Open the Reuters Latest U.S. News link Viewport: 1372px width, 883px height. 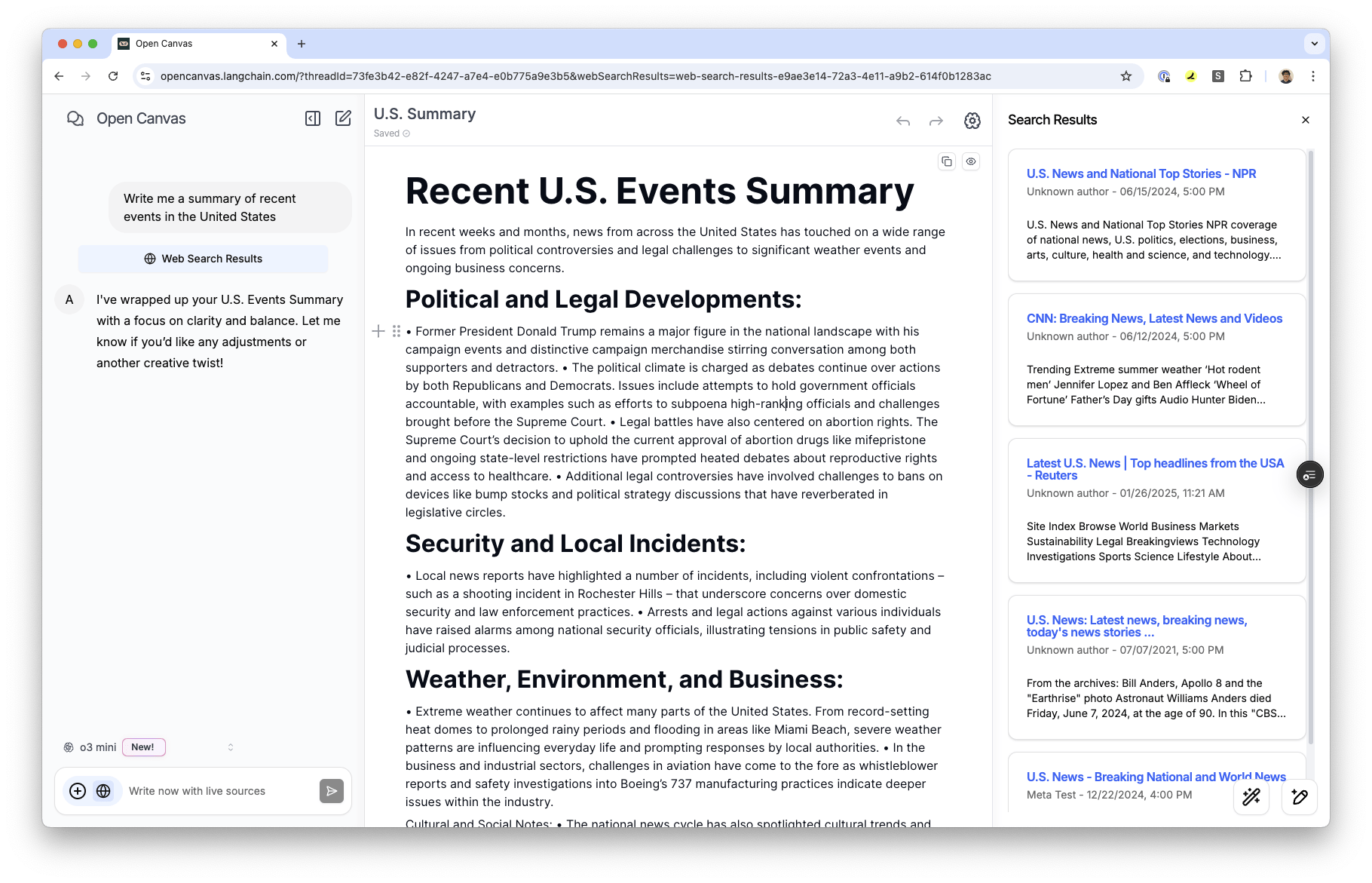coord(1155,469)
